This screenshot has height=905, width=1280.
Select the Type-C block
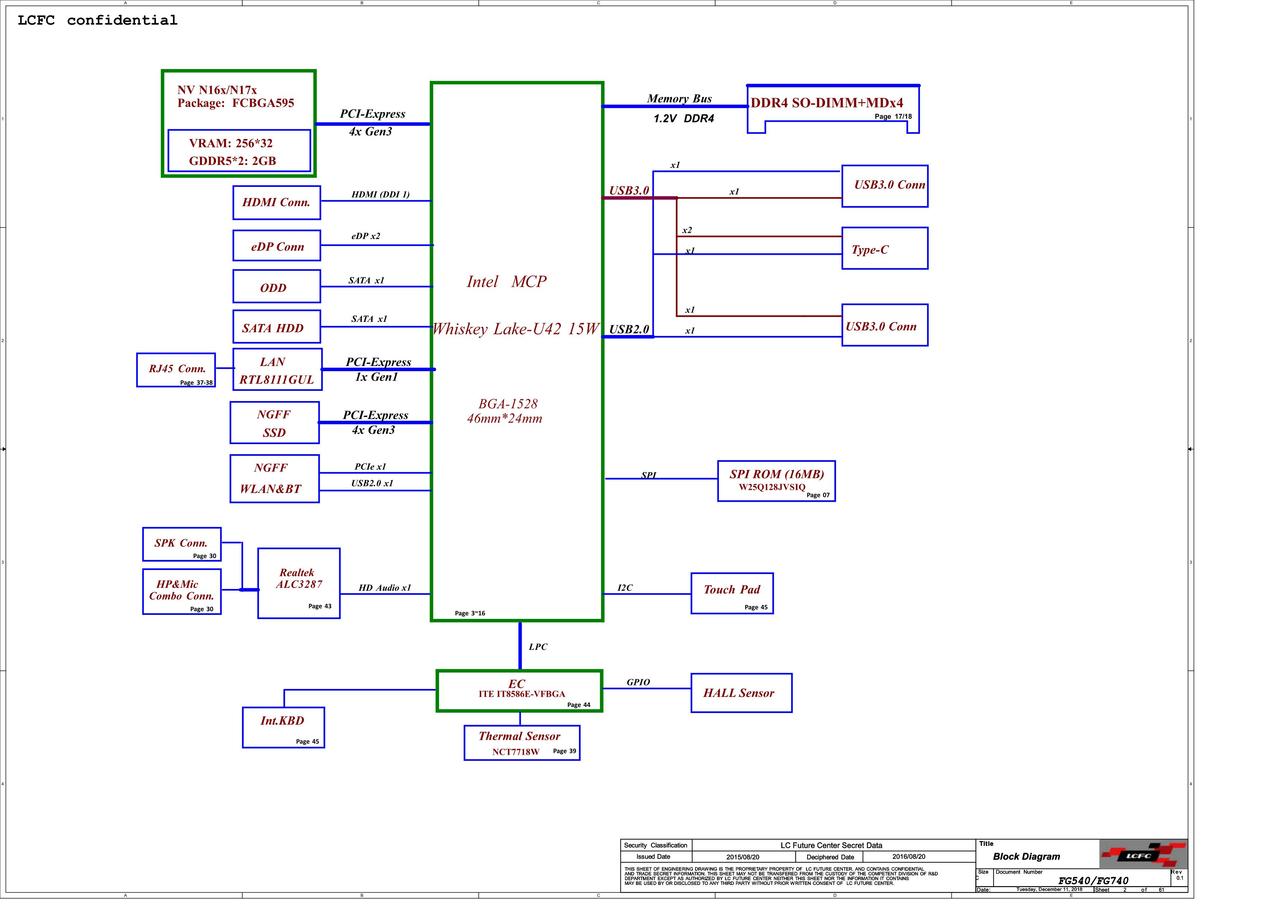884,248
